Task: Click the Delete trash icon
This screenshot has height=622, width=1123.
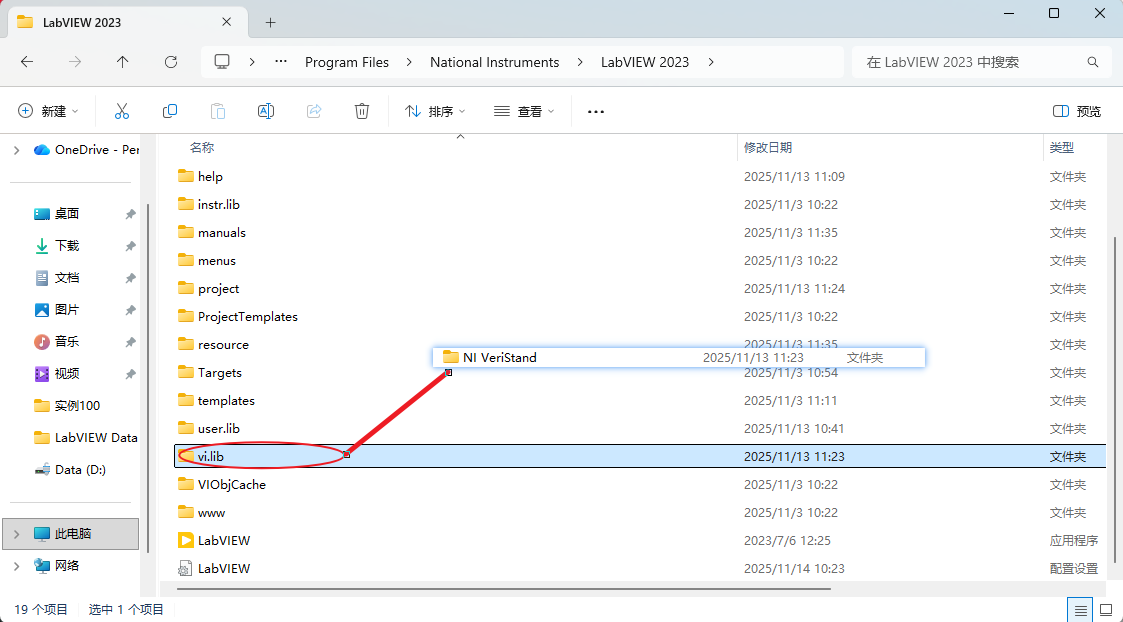Action: pos(362,111)
